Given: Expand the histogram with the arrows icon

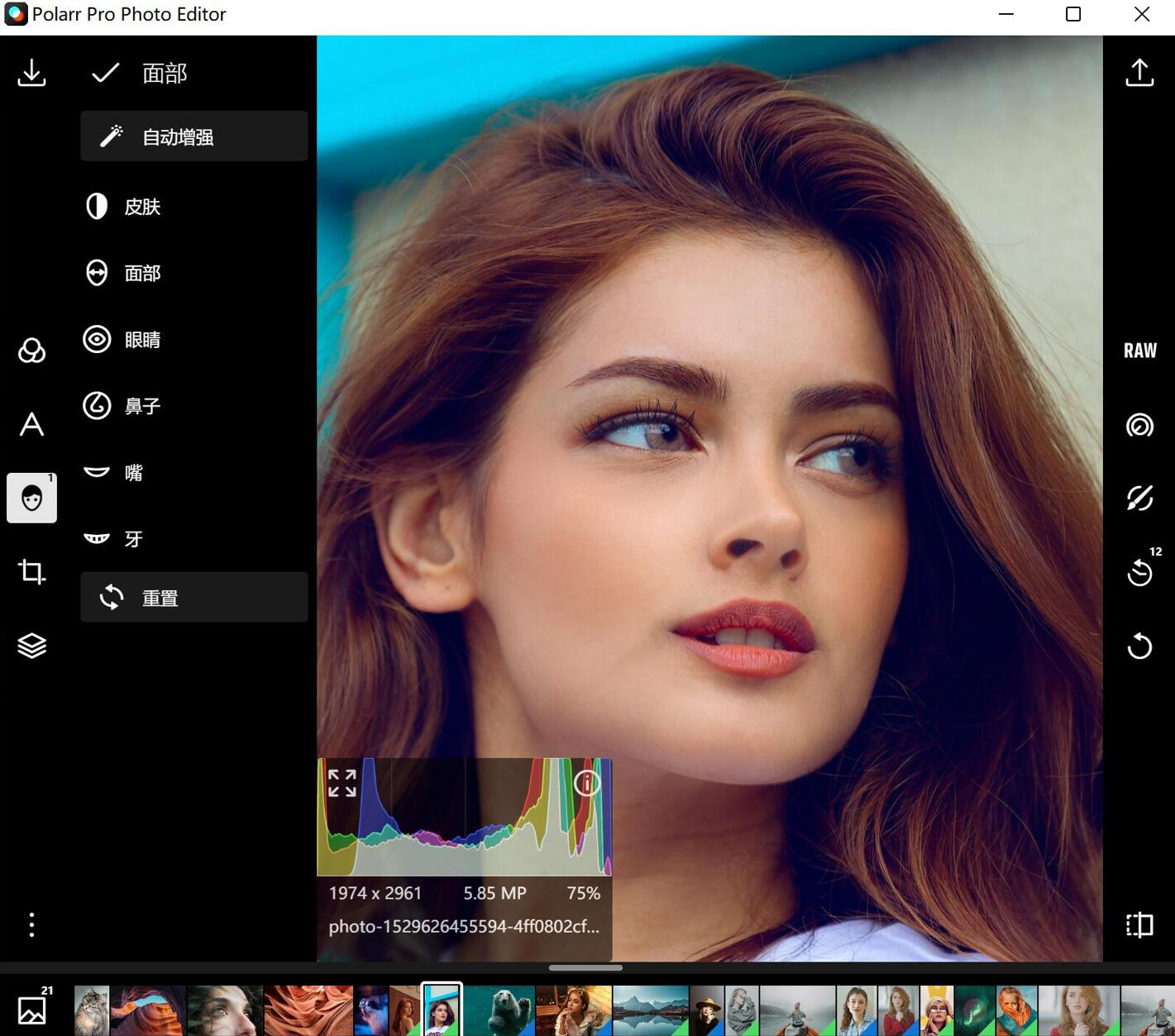Looking at the screenshot, I should click(342, 783).
